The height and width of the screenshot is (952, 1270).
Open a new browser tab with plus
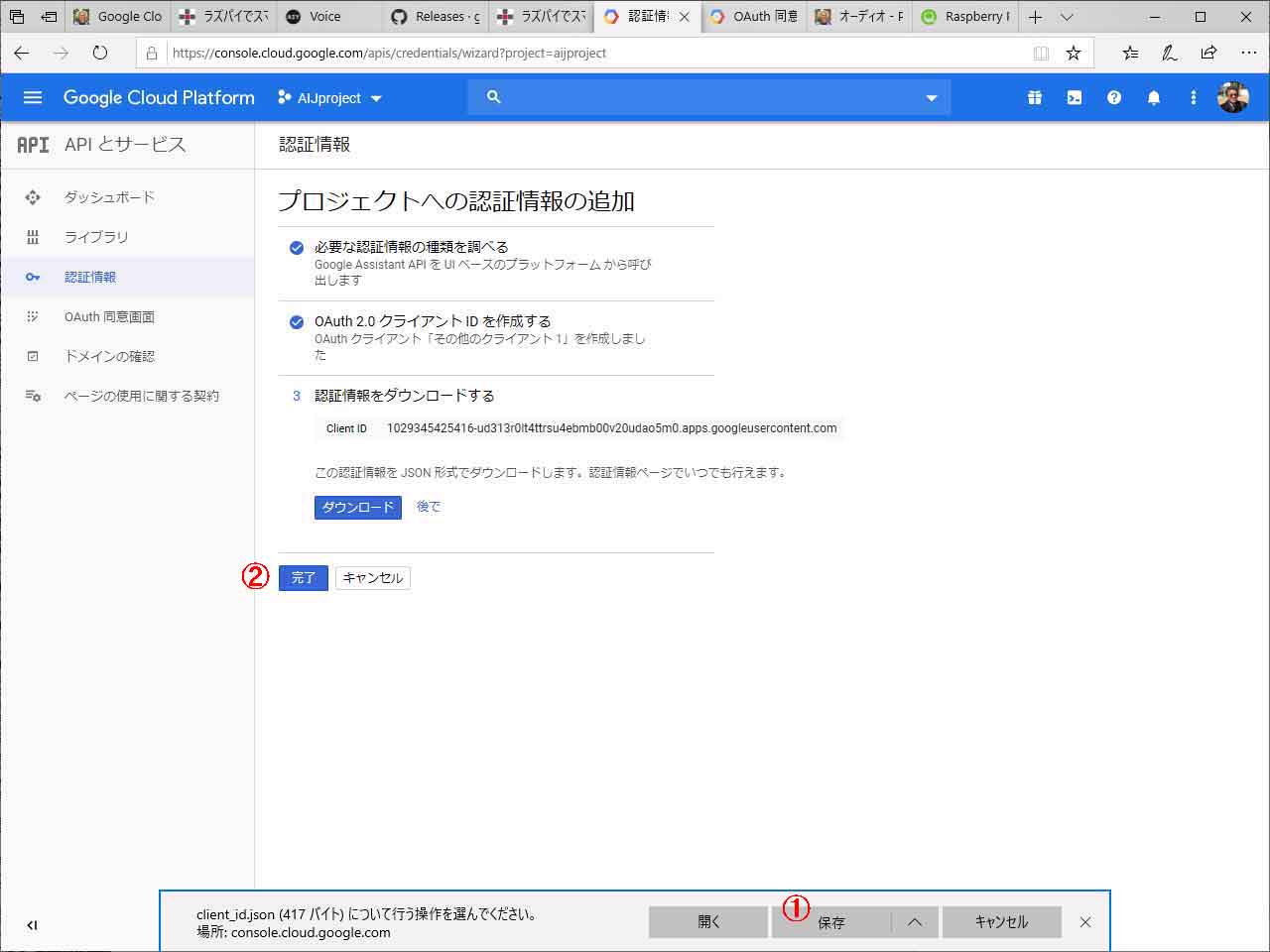1035,17
